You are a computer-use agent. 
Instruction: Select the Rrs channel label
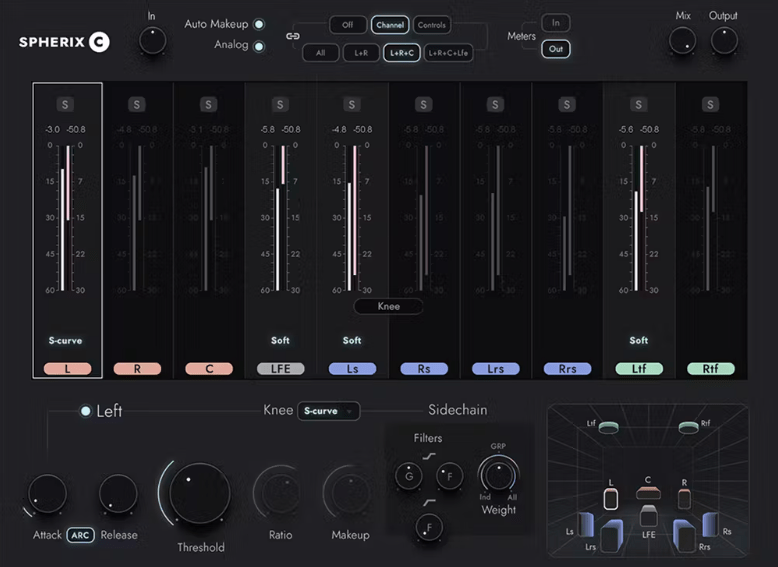(x=567, y=369)
